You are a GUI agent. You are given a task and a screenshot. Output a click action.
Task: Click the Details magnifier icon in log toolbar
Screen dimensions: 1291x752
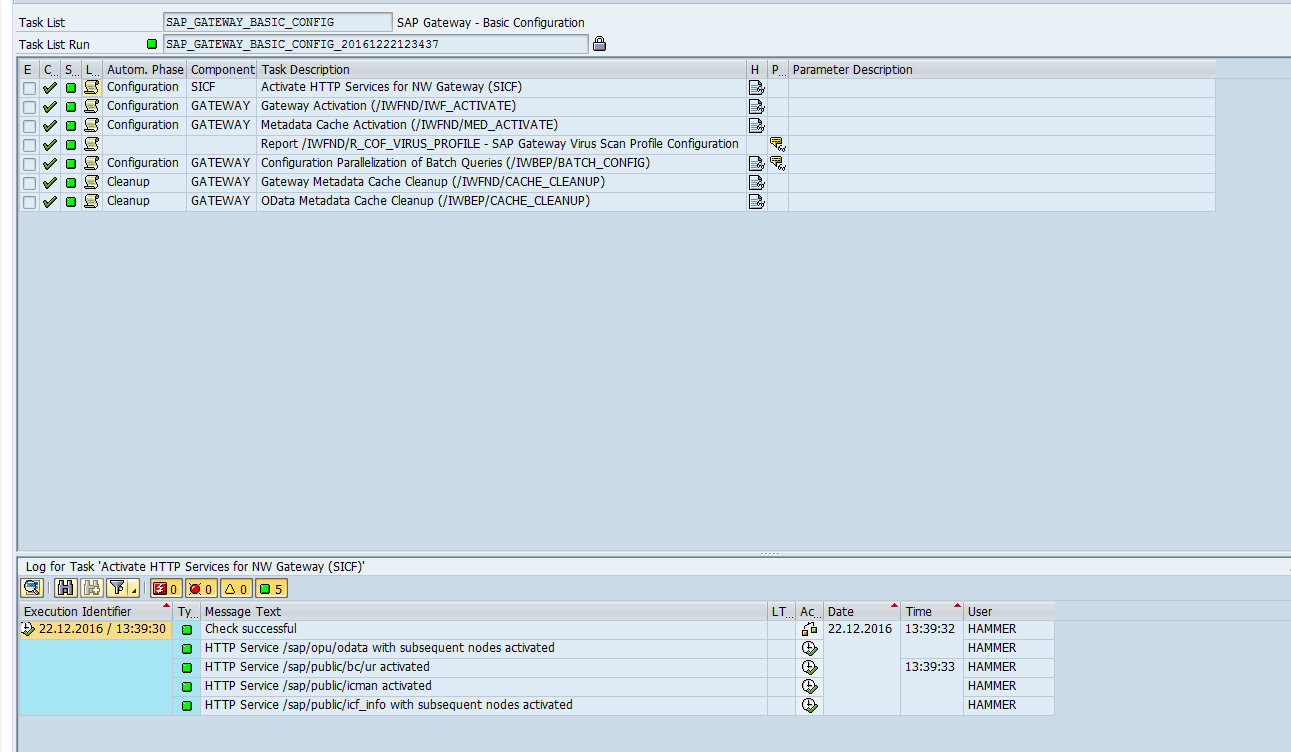click(31, 588)
